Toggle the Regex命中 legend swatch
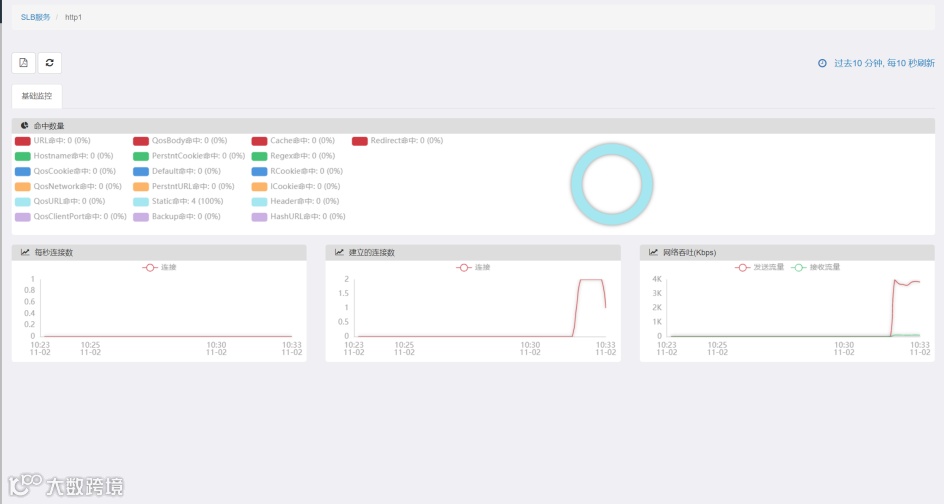This screenshot has height=504, width=944. [x=259, y=156]
